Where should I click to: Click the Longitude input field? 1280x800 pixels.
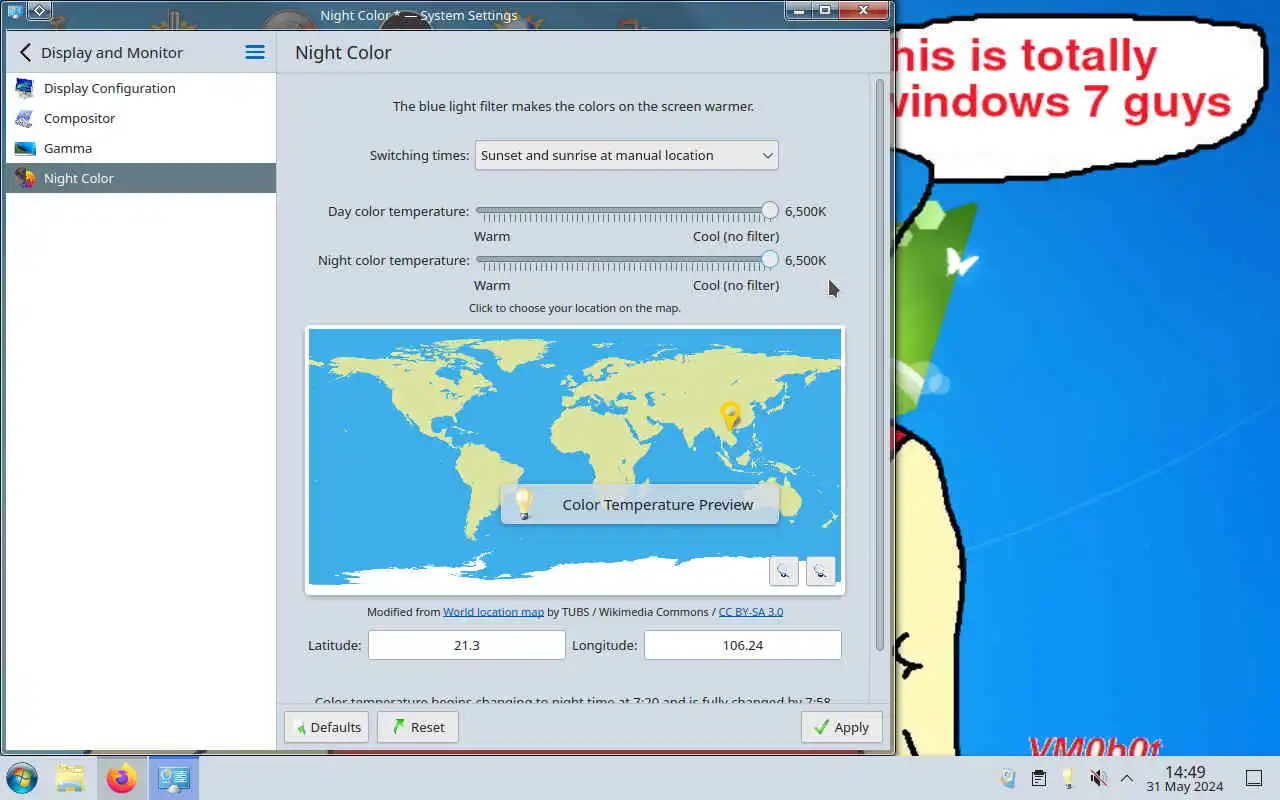pos(742,645)
